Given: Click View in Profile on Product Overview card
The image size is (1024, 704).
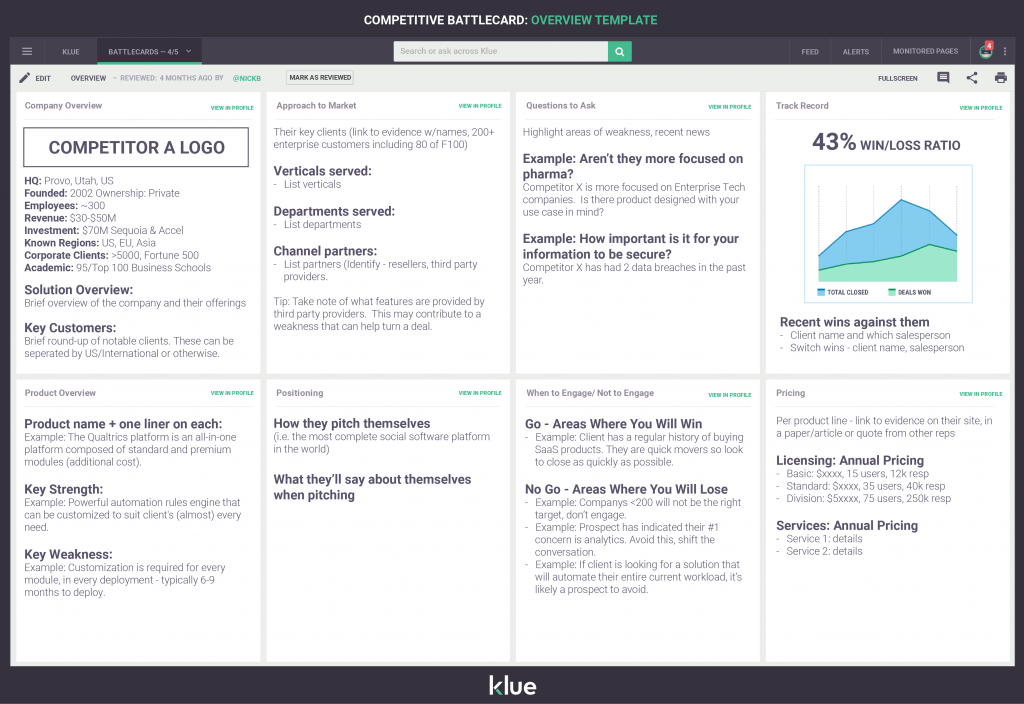Looking at the screenshot, I should coord(232,393).
